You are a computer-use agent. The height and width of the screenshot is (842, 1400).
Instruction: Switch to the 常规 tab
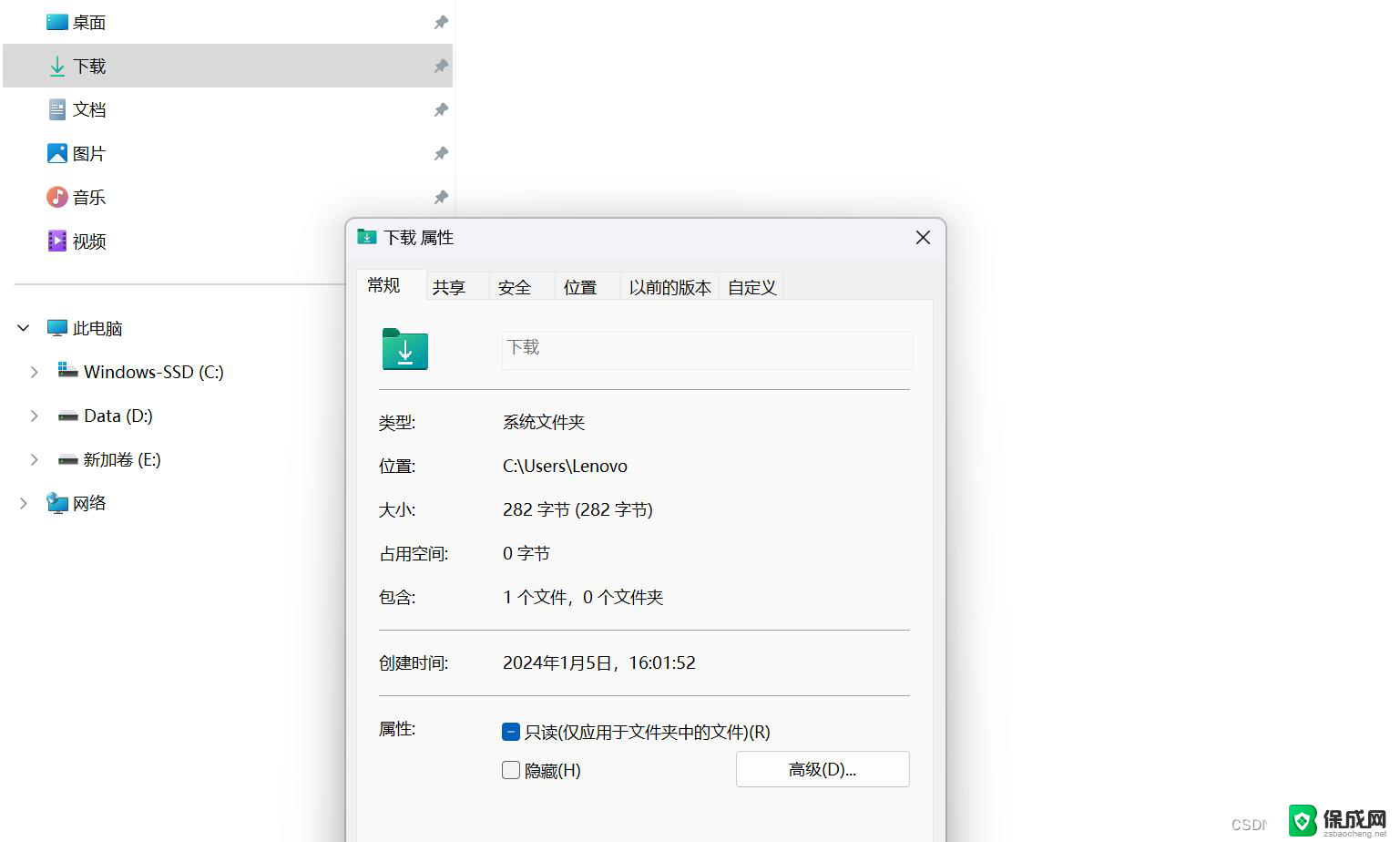click(x=391, y=285)
